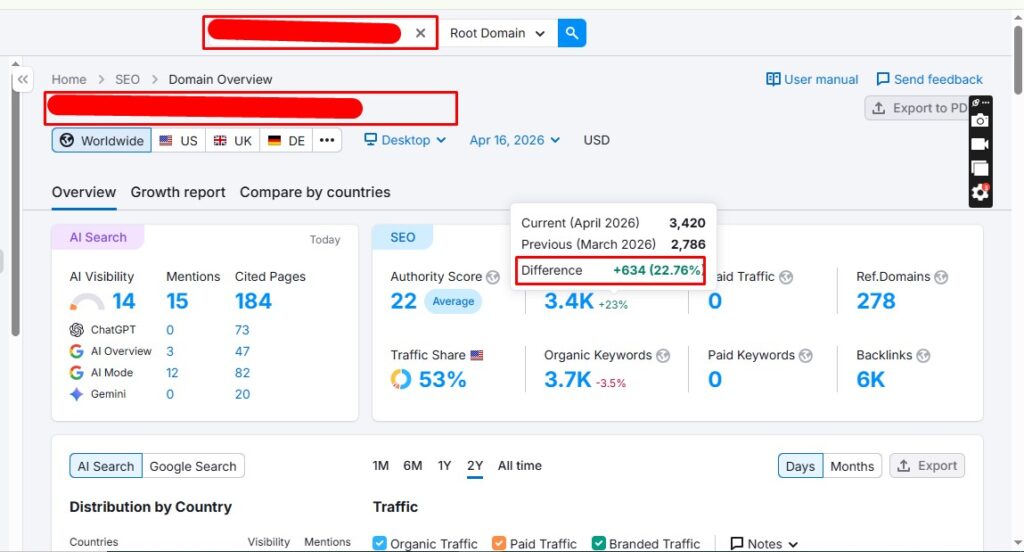Select the UK region filter

coord(232,140)
